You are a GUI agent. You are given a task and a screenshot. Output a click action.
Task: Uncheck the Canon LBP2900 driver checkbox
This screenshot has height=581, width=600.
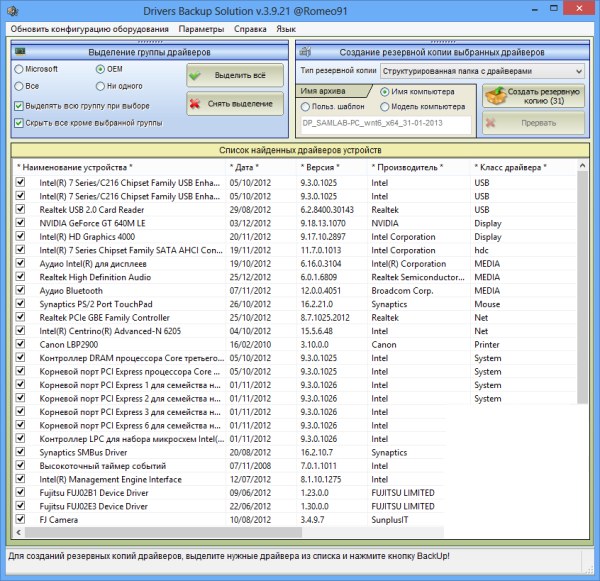point(20,342)
